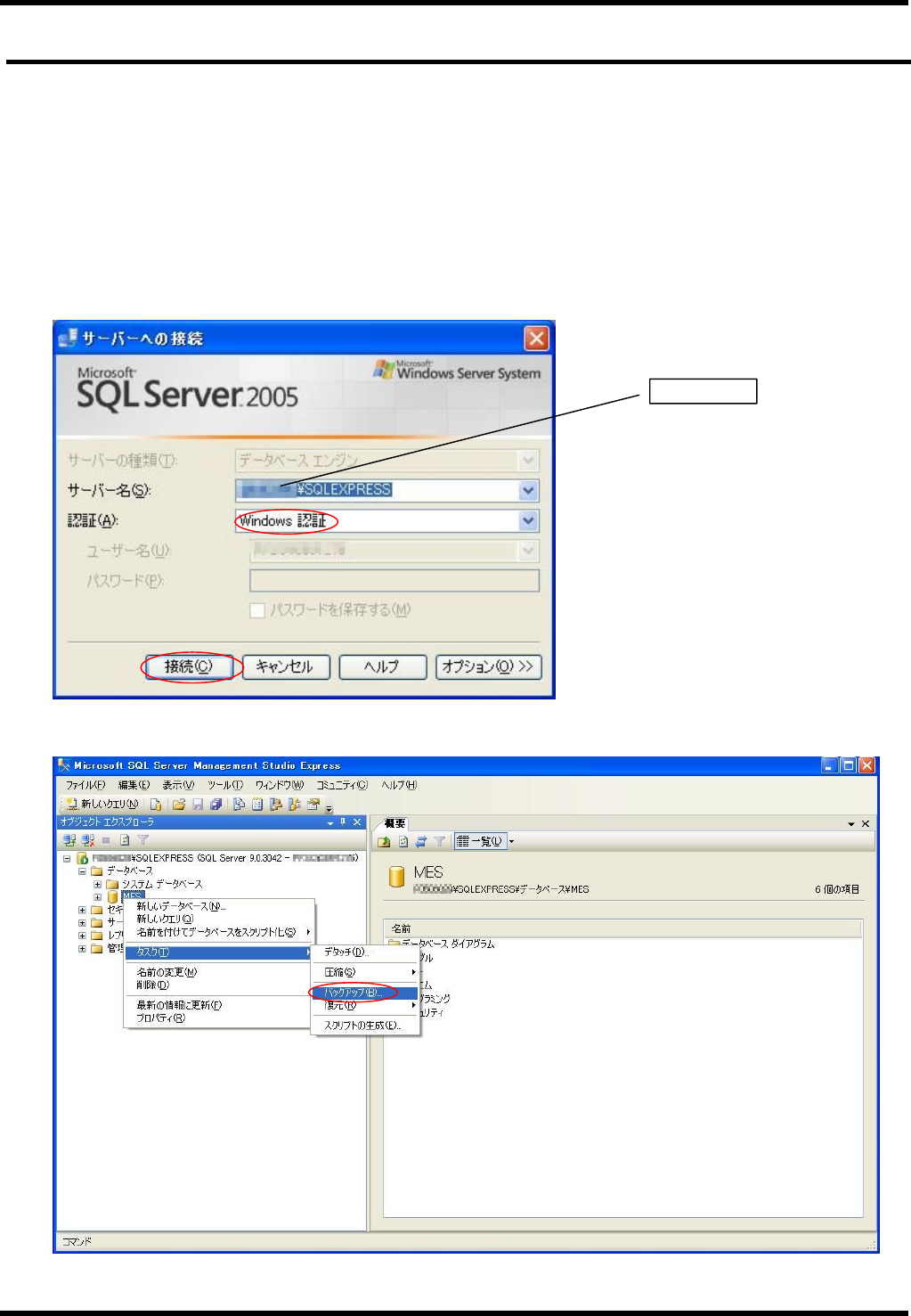Click the Save All toolbar icon

coord(216,805)
